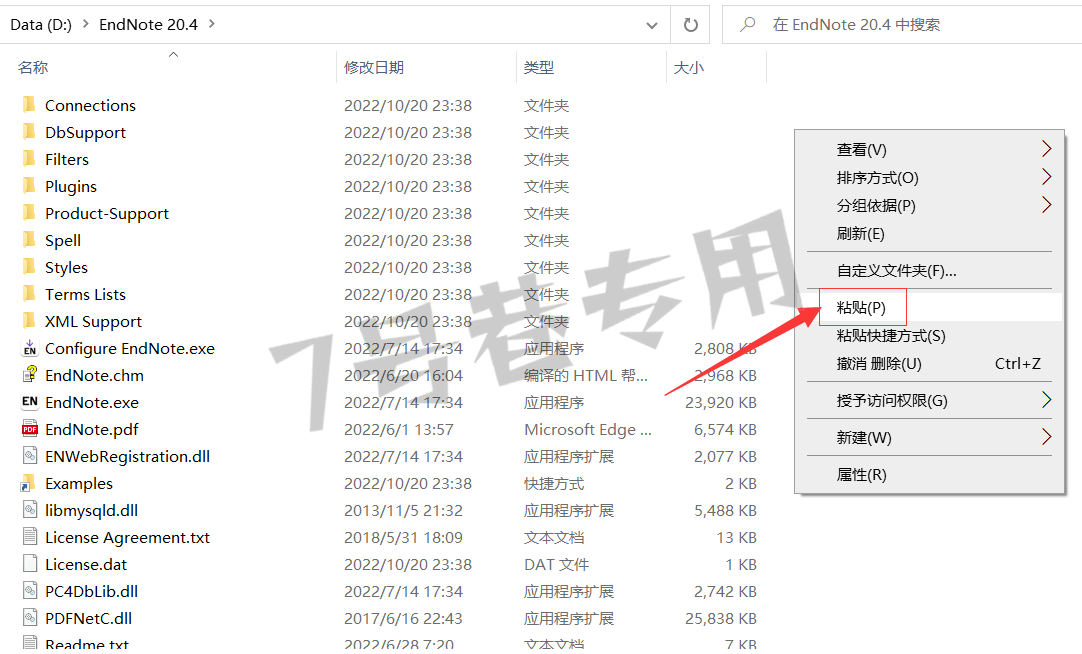This screenshot has width=1082, height=654.
Task: Click the Spell folder icon
Action: (x=29, y=239)
